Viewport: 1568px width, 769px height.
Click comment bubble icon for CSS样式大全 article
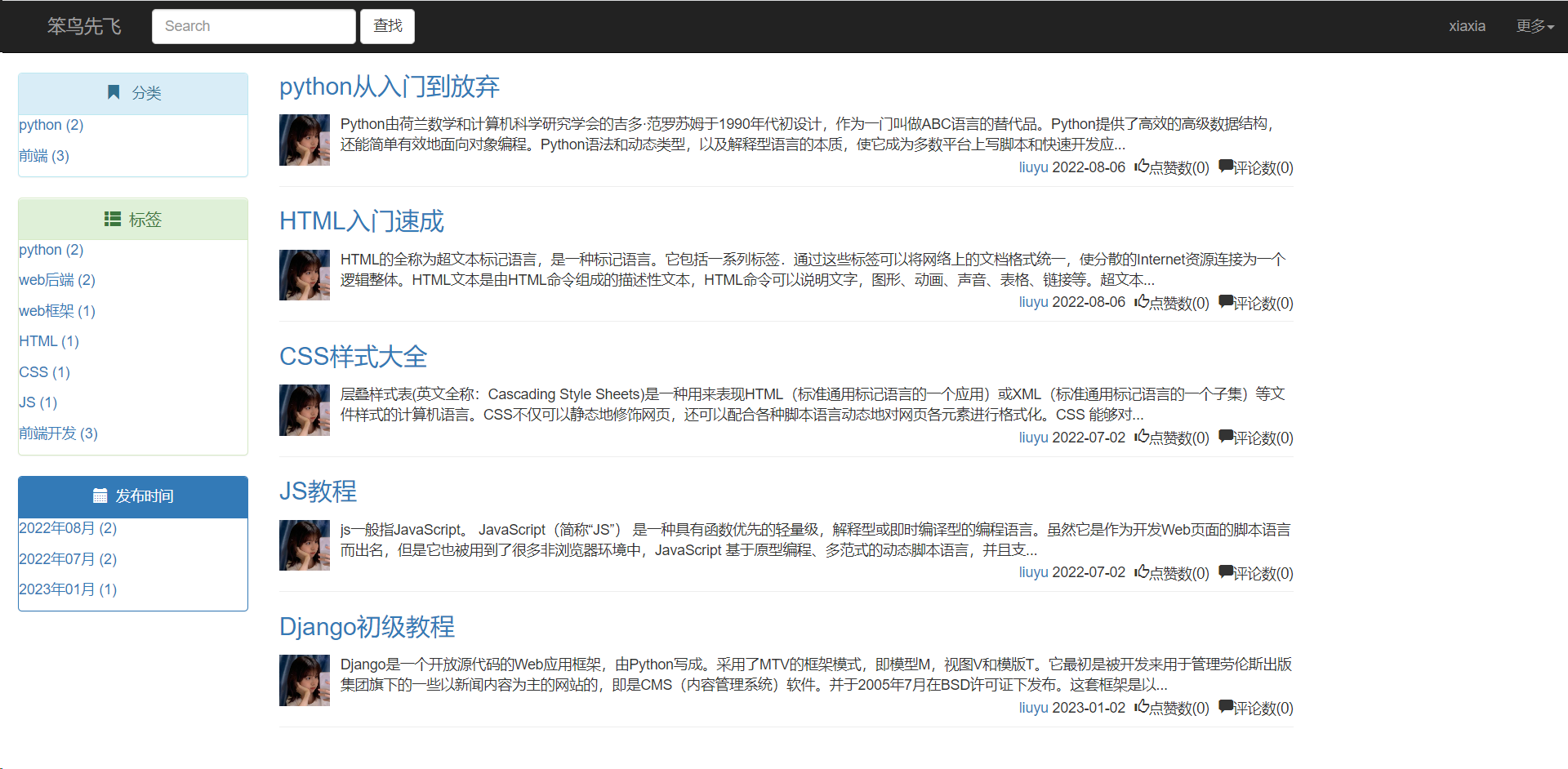1226,436
